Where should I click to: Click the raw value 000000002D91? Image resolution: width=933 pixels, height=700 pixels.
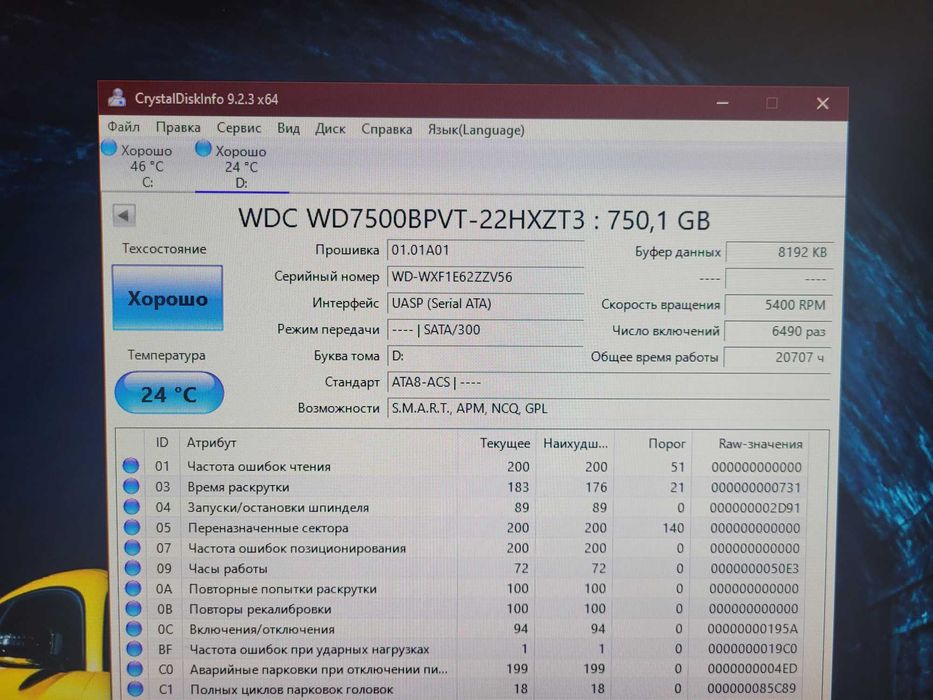pyautogui.click(x=754, y=508)
